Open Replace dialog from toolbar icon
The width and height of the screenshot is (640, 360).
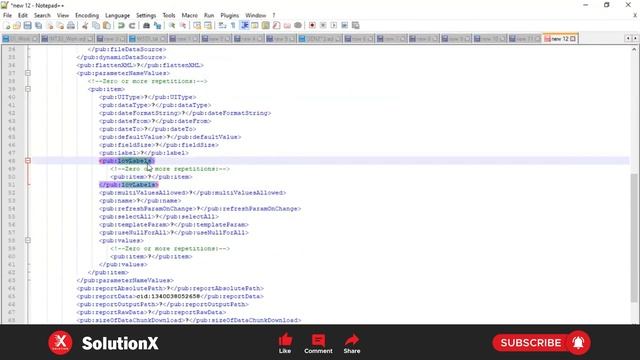pyautogui.click(x=157, y=26)
